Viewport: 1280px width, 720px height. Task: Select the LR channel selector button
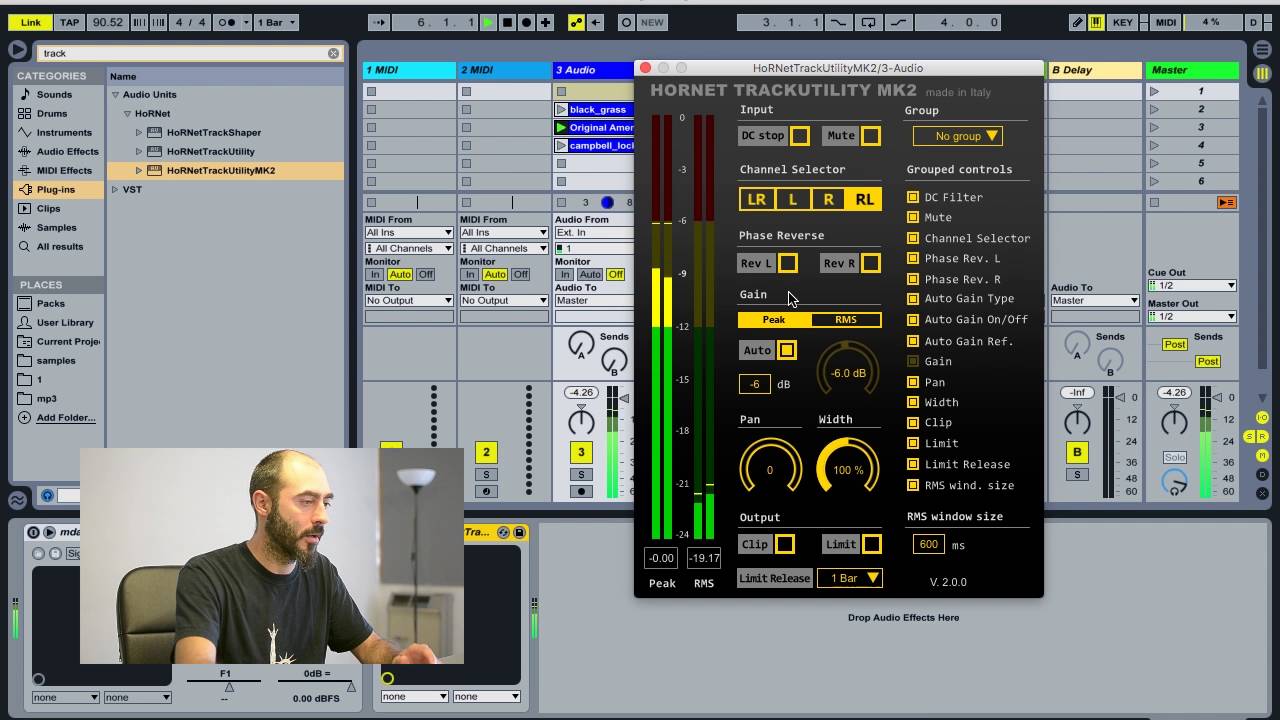[x=757, y=199]
